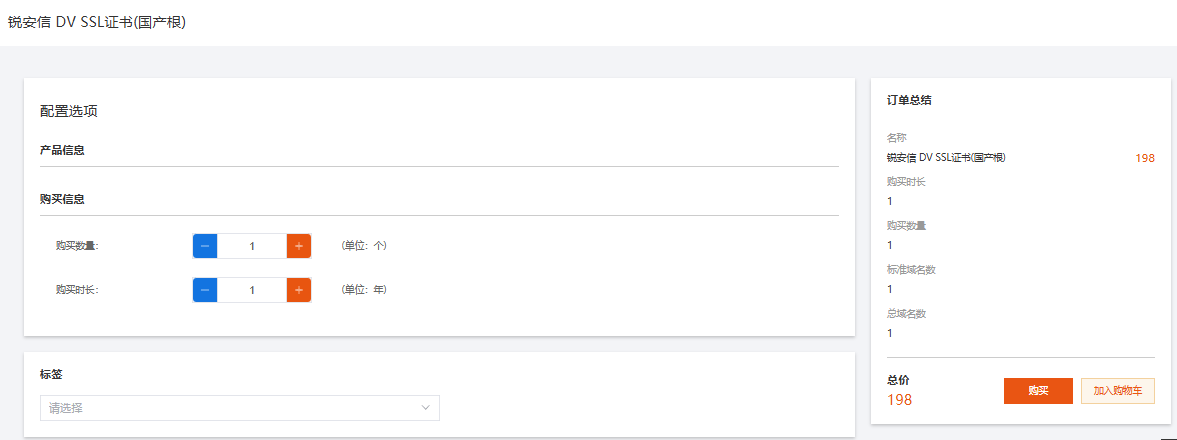Decrease 购买时长 with the minus button

[x=205, y=290]
